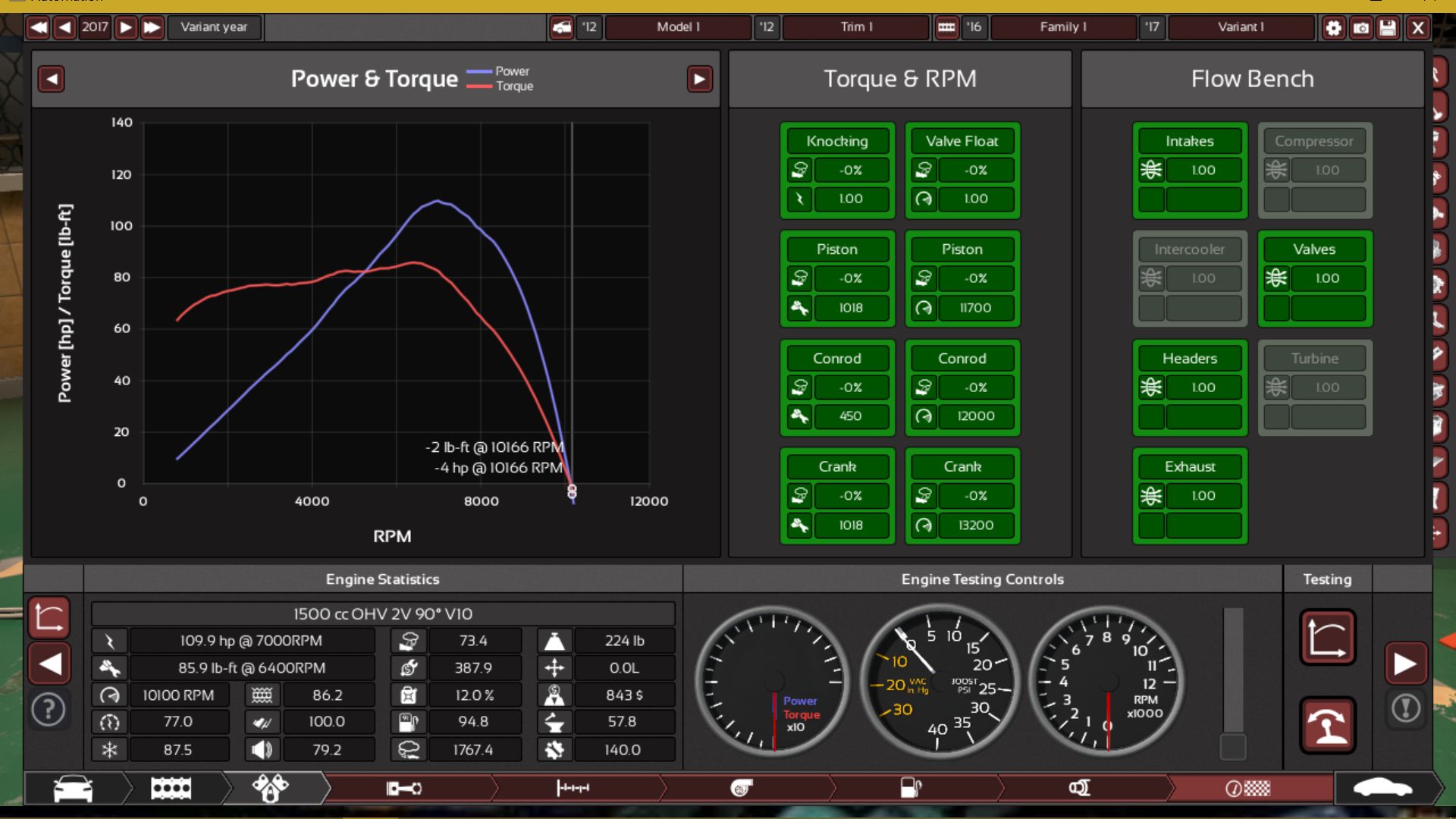The width and height of the screenshot is (1456, 819).
Task: Click the Model I name field
Action: click(x=678, y=28)
